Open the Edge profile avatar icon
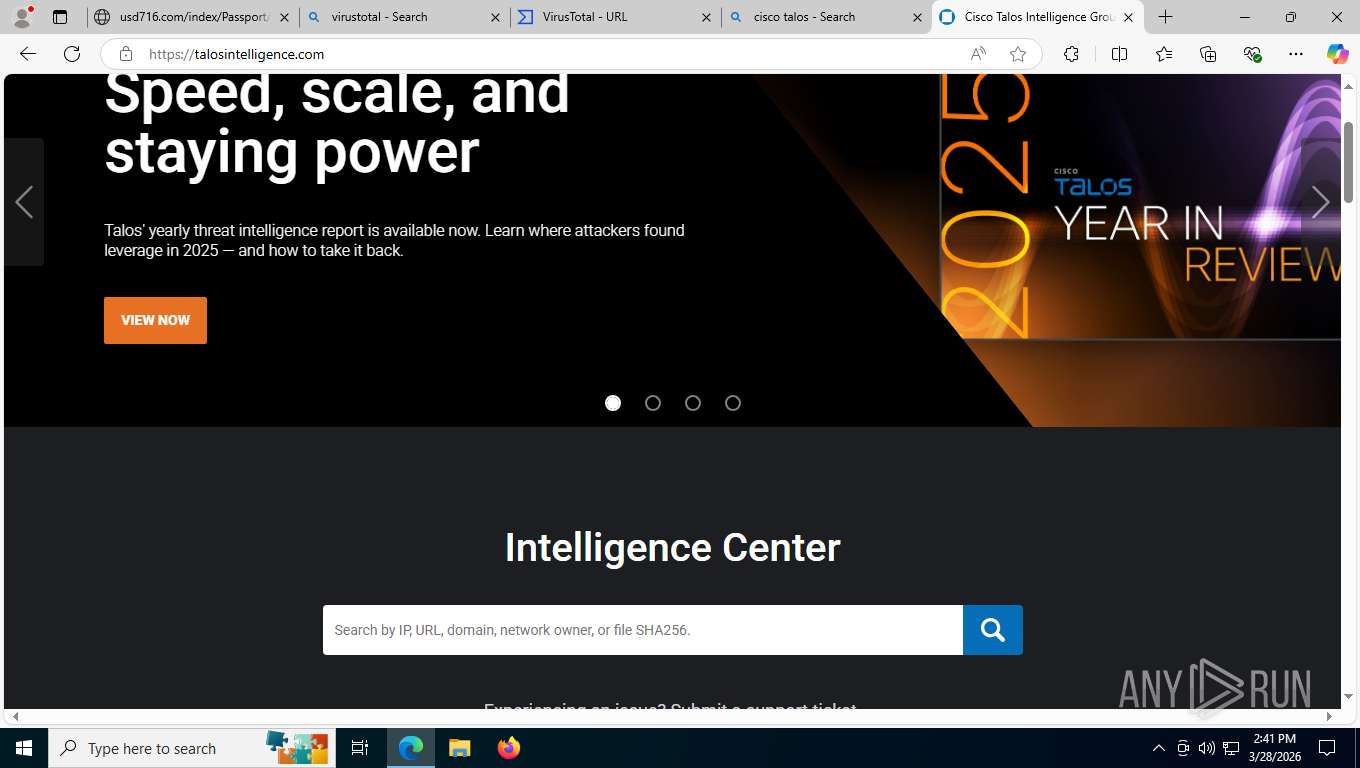 [21, 17]
